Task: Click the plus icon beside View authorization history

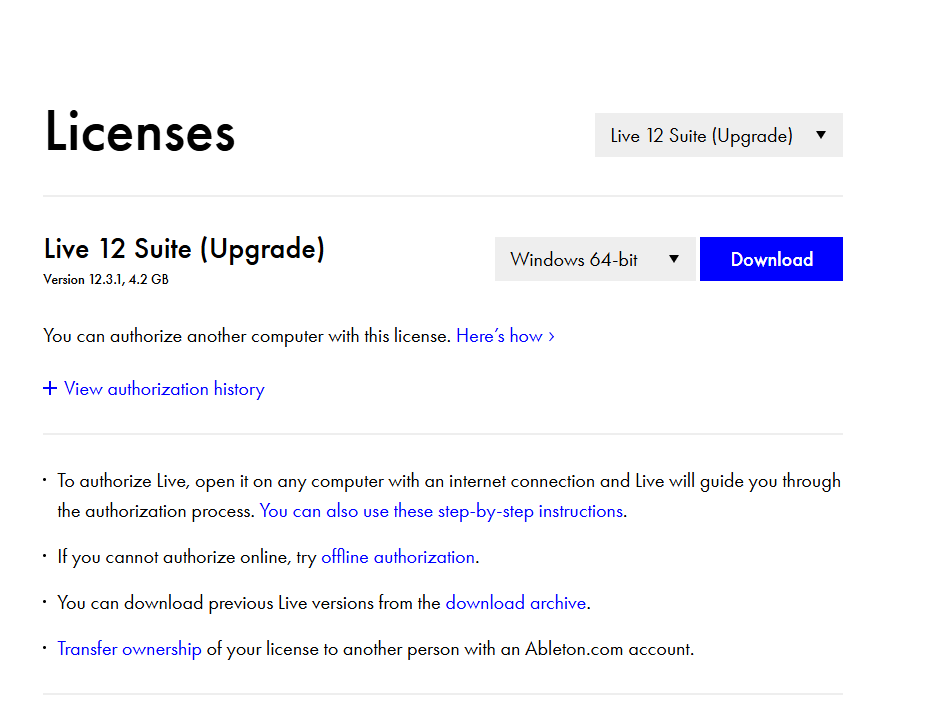Action: coord(50,389)
